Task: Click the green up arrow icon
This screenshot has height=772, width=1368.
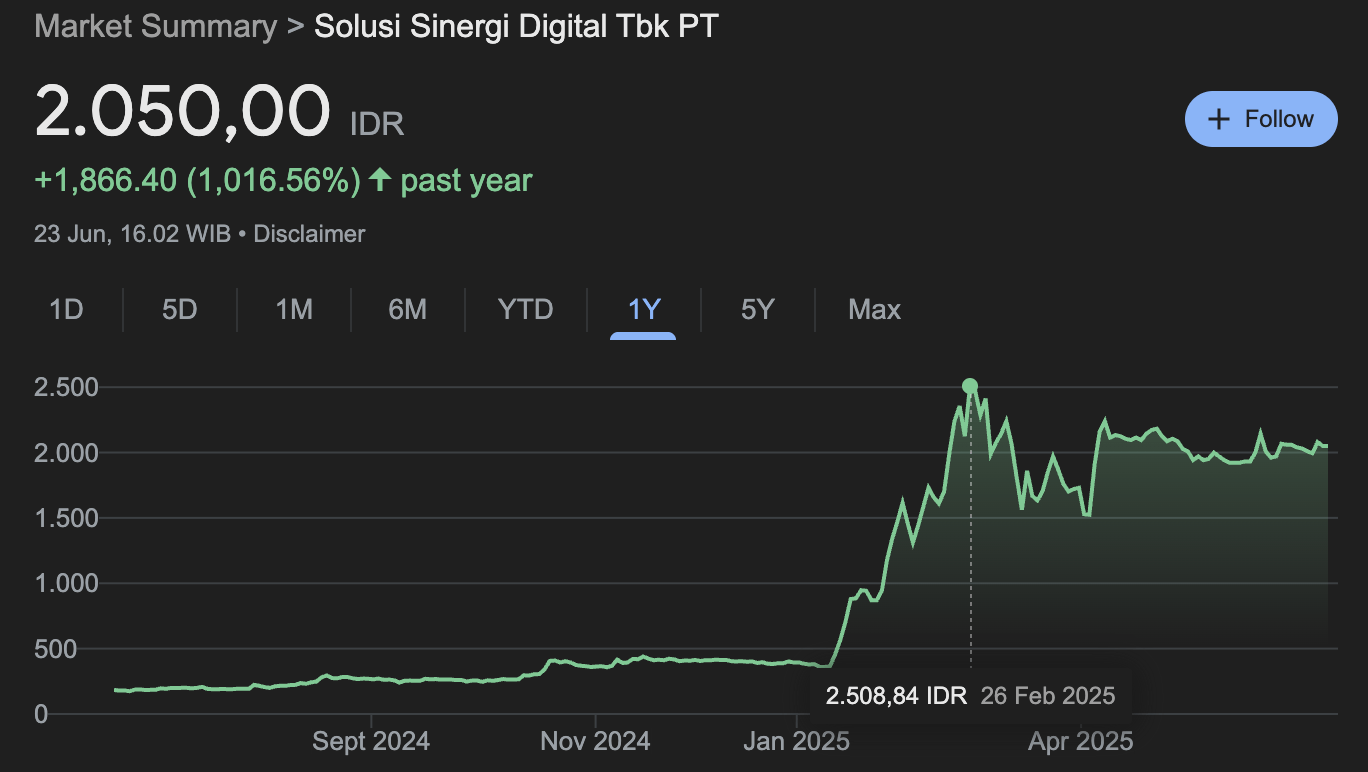Action: pyautogui.click(x=380, y=180)
